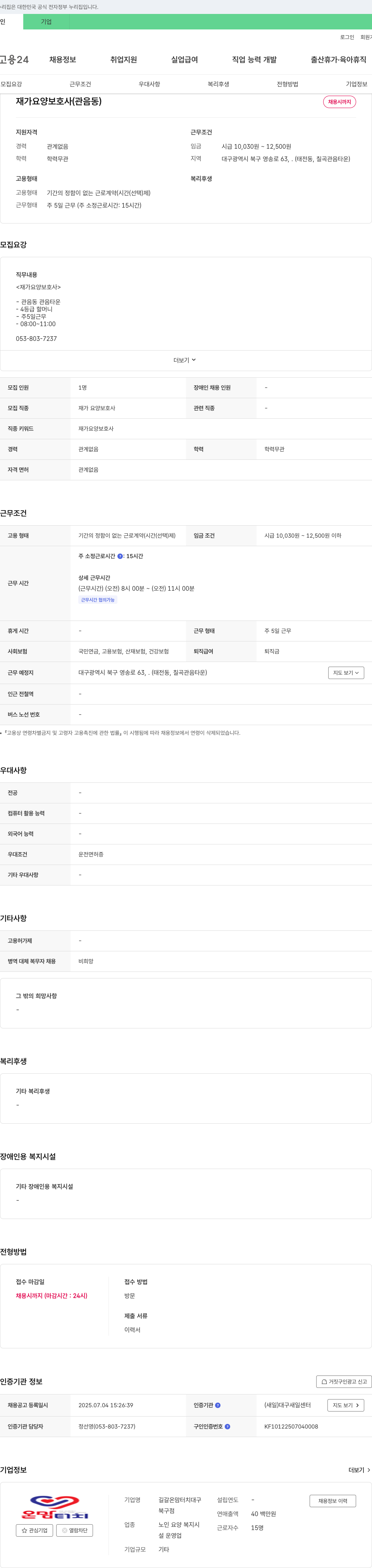Viewport: 372px width, 1568px height.
Task: Jump to 전형방법 section tab
Action: coord(288,84)
